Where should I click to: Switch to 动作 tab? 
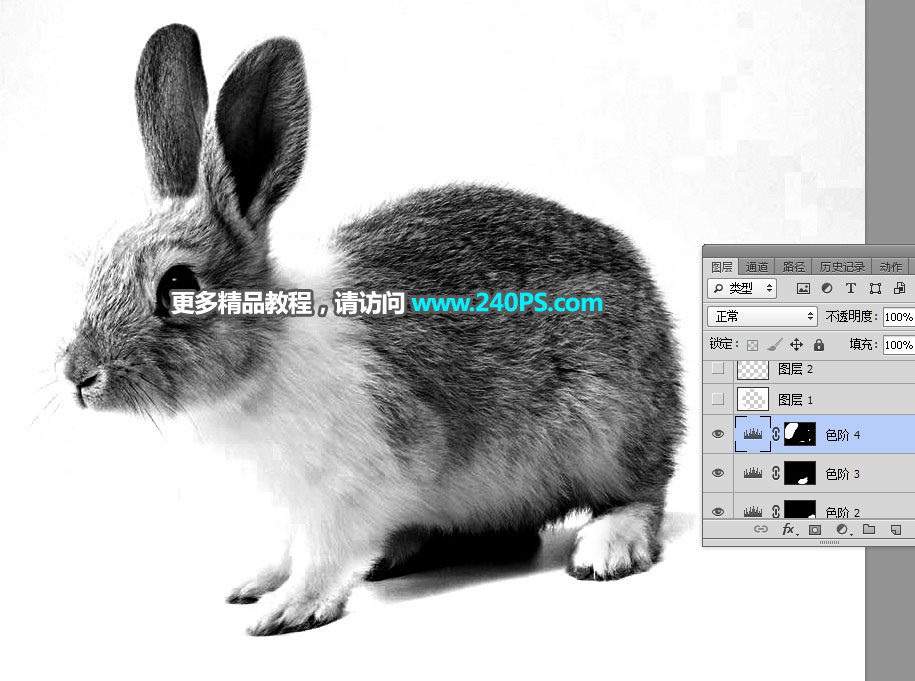(890, 267)
